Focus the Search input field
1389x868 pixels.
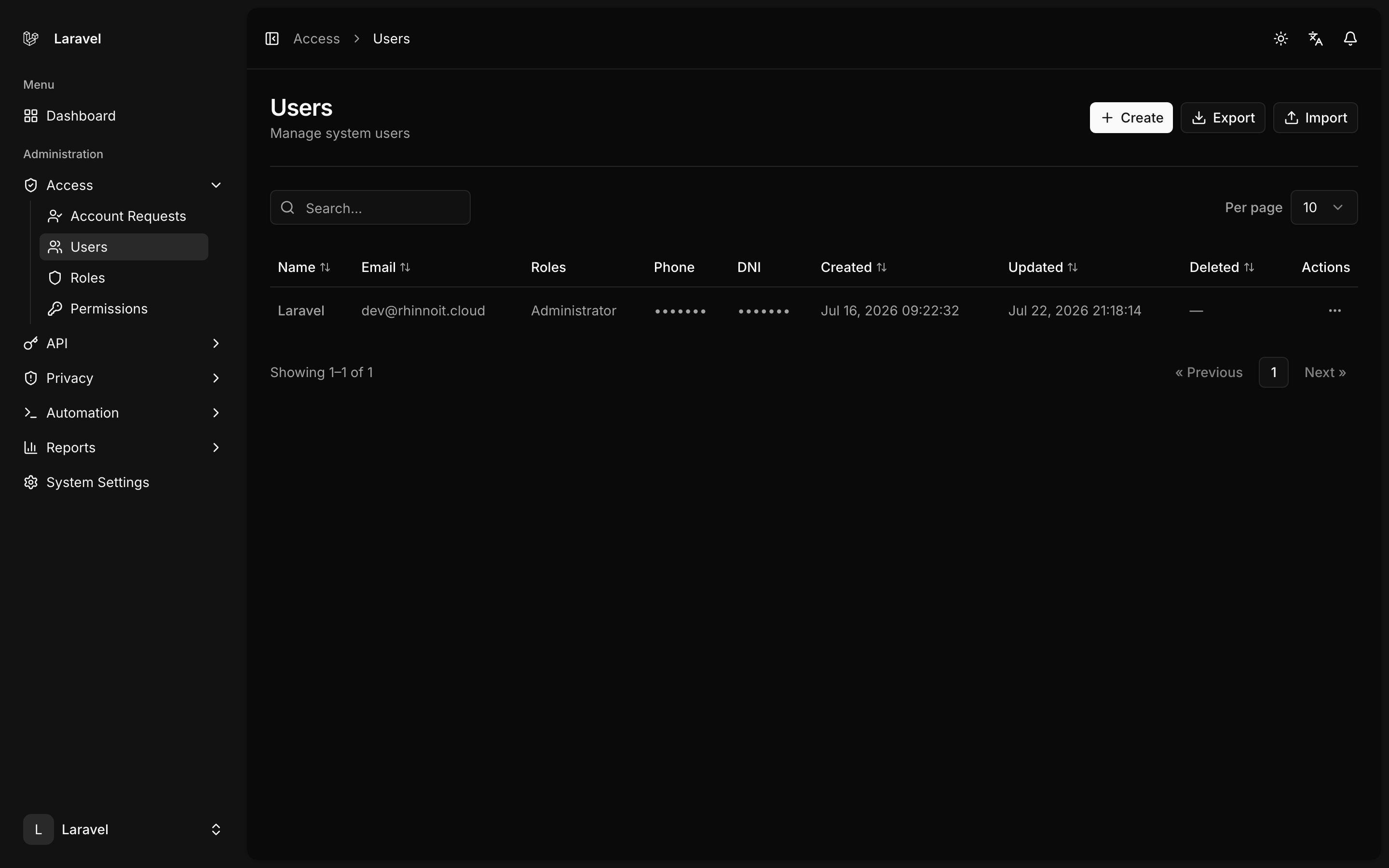tap(370, 207)
